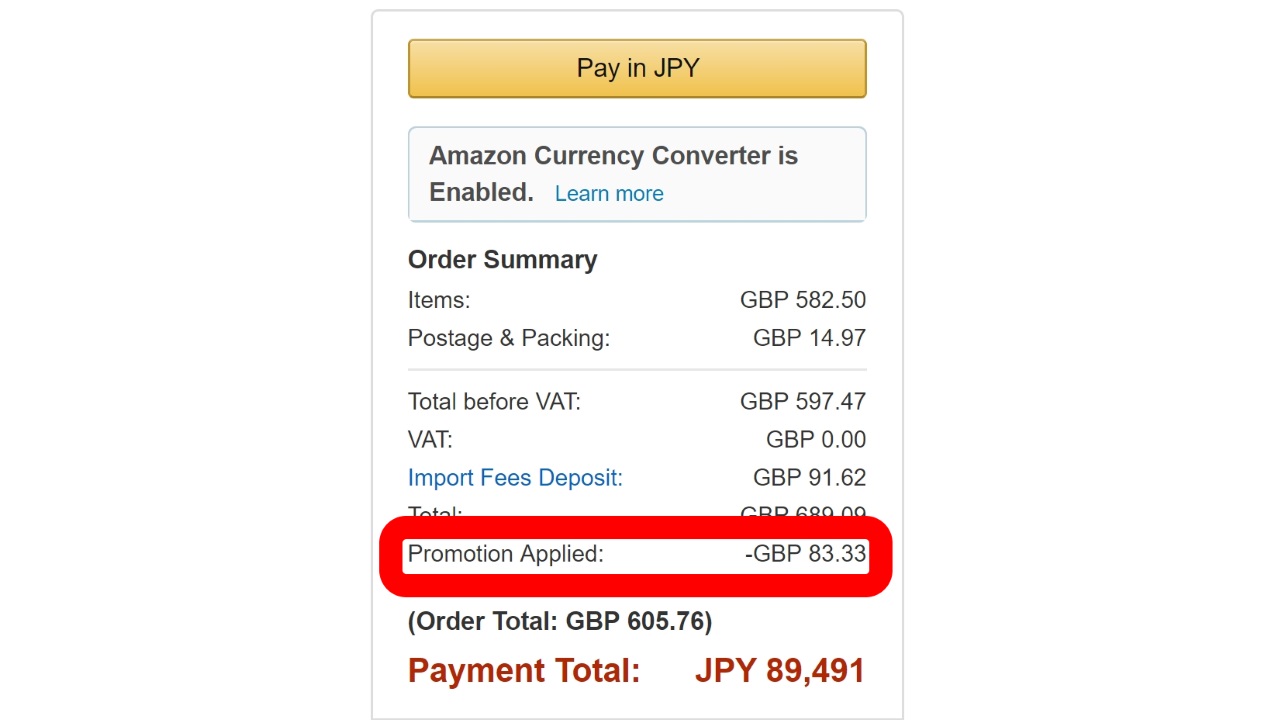The height and width of the screenshot is (720, 1280).
Task: Click the Postage & Packing label
Action: point(508,338)
